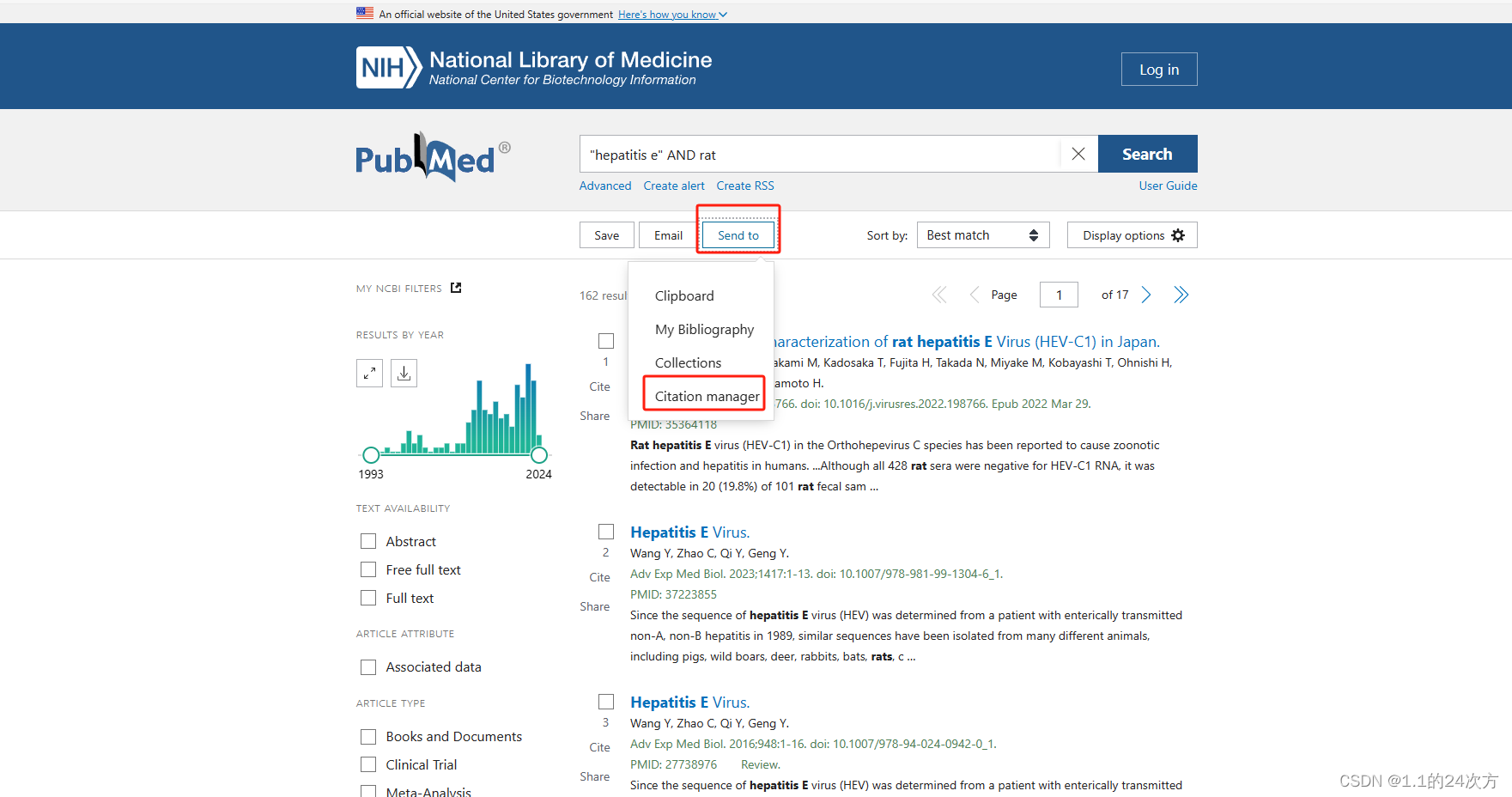Image resolution: width=1512 pixels, height=797 pixels.
Task: Select the checkbox for result 3
Action: point(606,702)
